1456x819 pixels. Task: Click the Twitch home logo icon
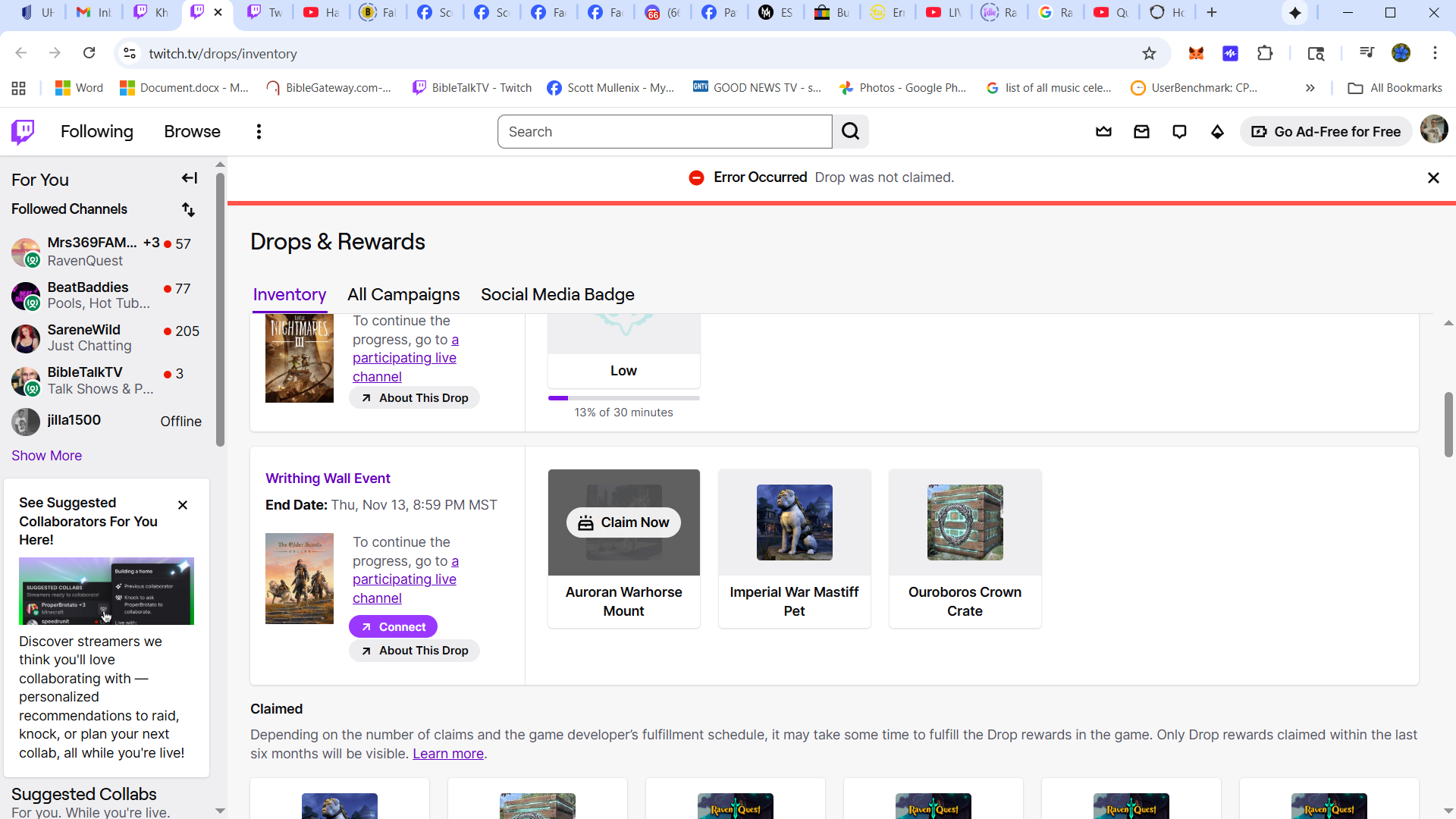(23, 131)
